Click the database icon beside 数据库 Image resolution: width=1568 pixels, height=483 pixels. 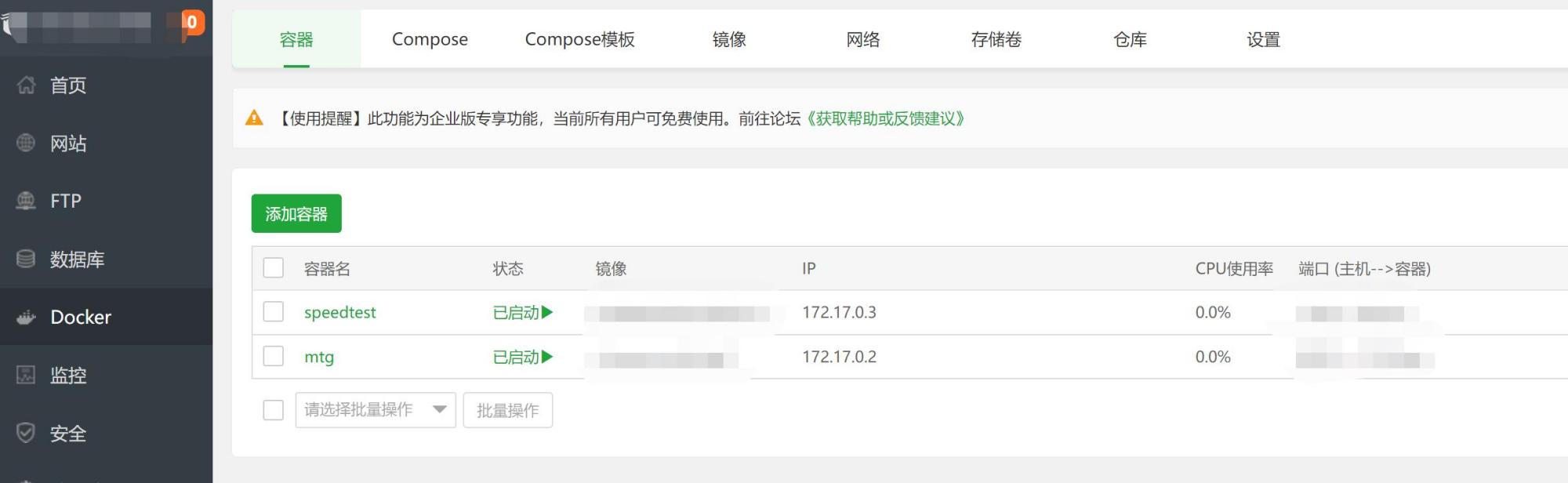point(27,259)
